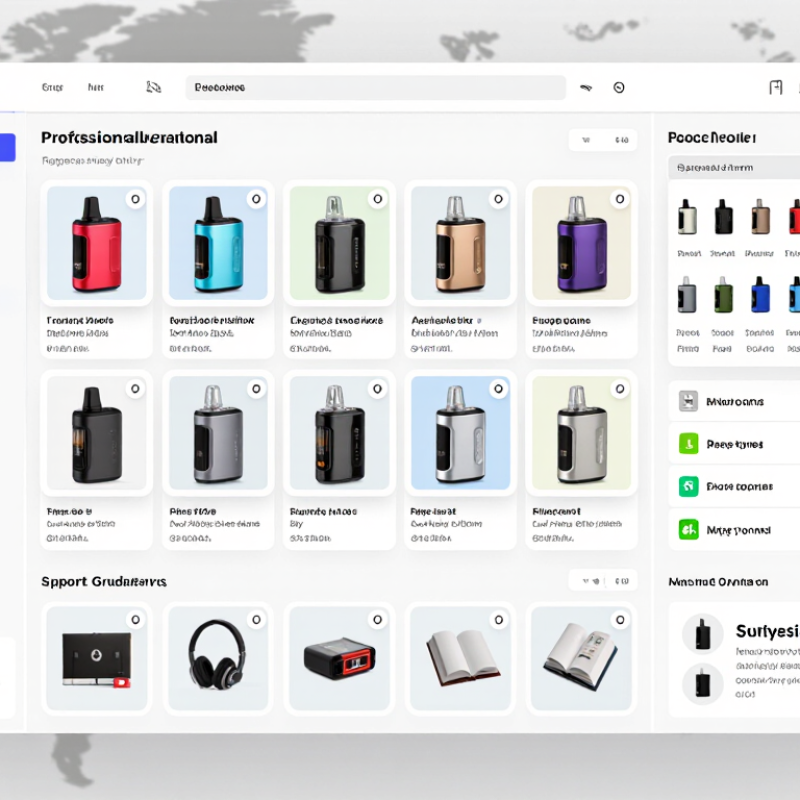
Task: Open the third green icon list item
Action: [735, 486]
